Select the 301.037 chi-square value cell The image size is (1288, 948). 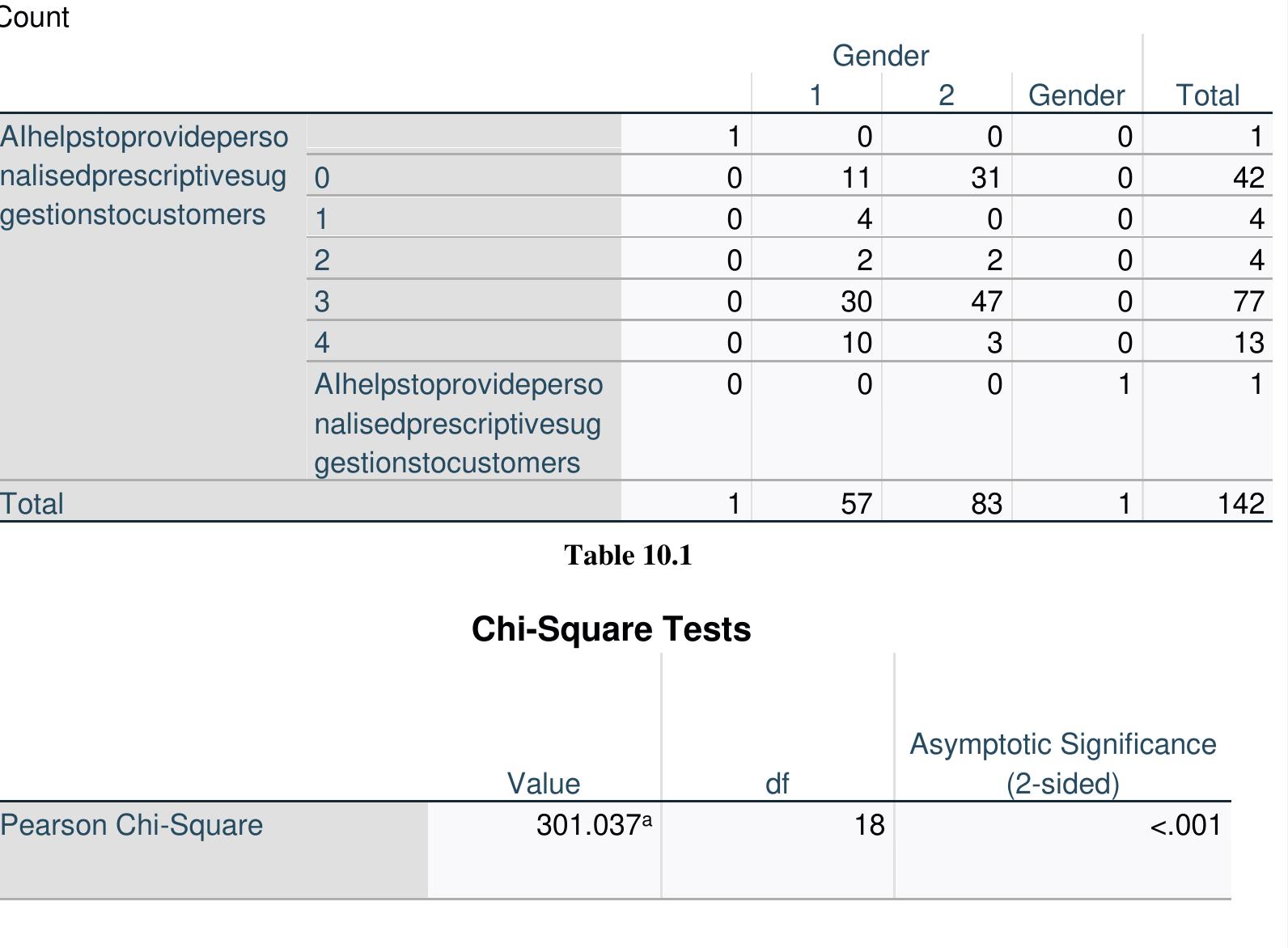(x=593, y=825)
